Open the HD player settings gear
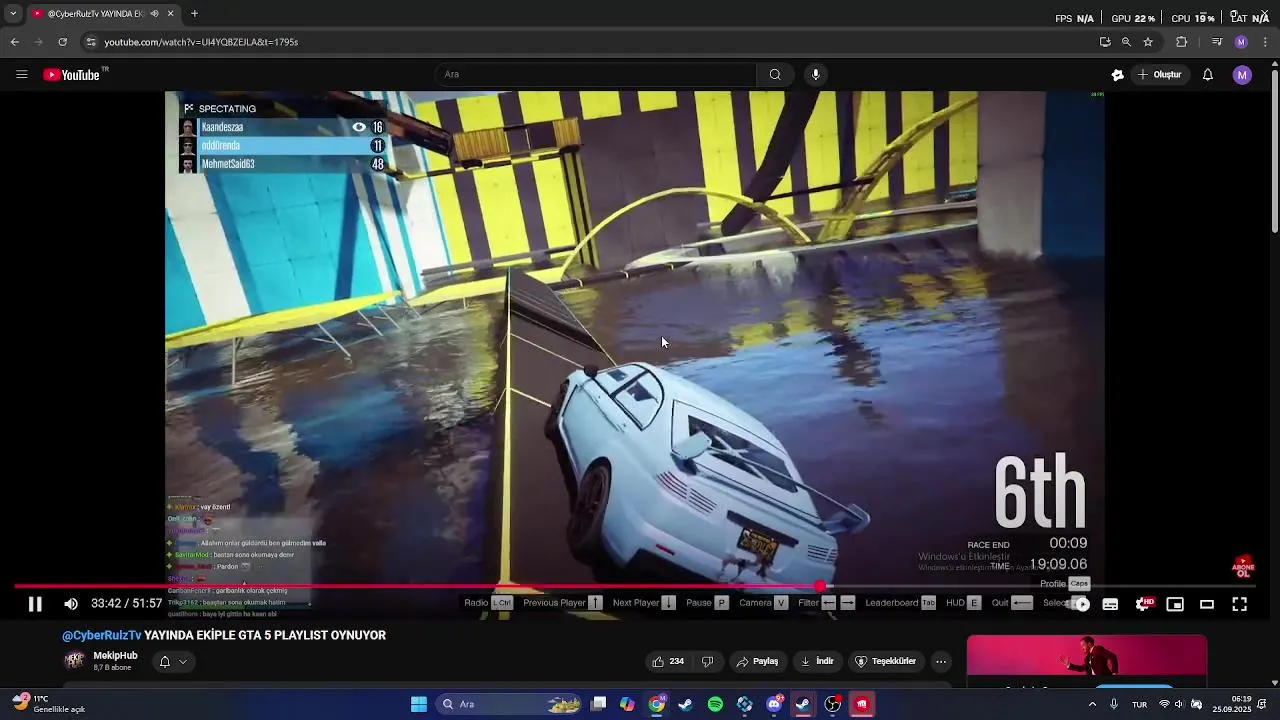 click(1143, 604)
